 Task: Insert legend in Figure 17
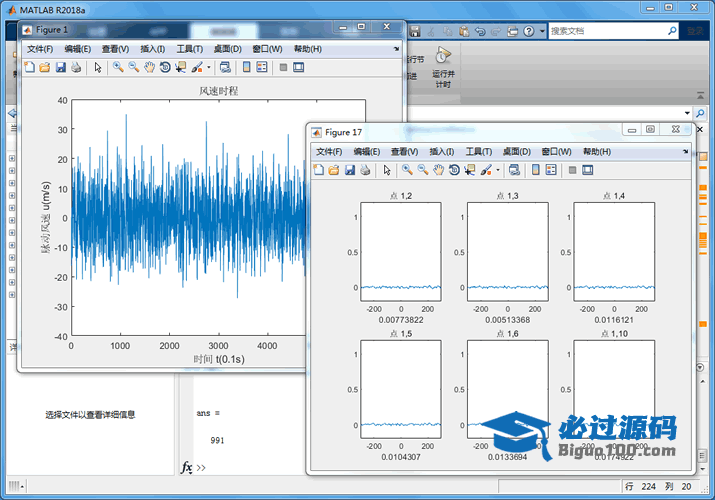tap(551, 170)
